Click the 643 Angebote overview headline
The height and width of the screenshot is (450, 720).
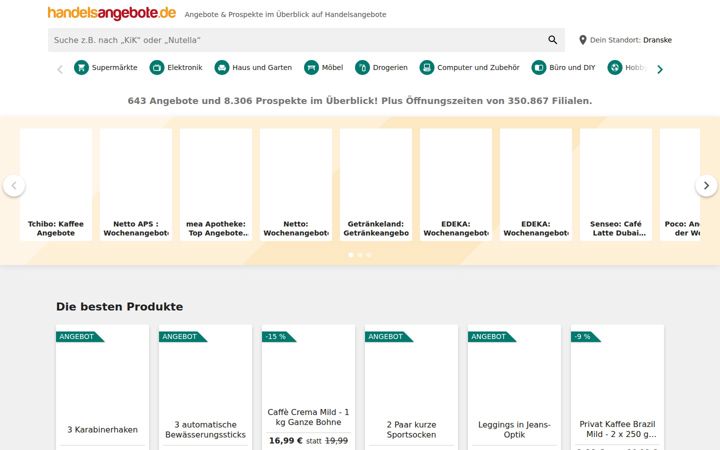[360, 101]
